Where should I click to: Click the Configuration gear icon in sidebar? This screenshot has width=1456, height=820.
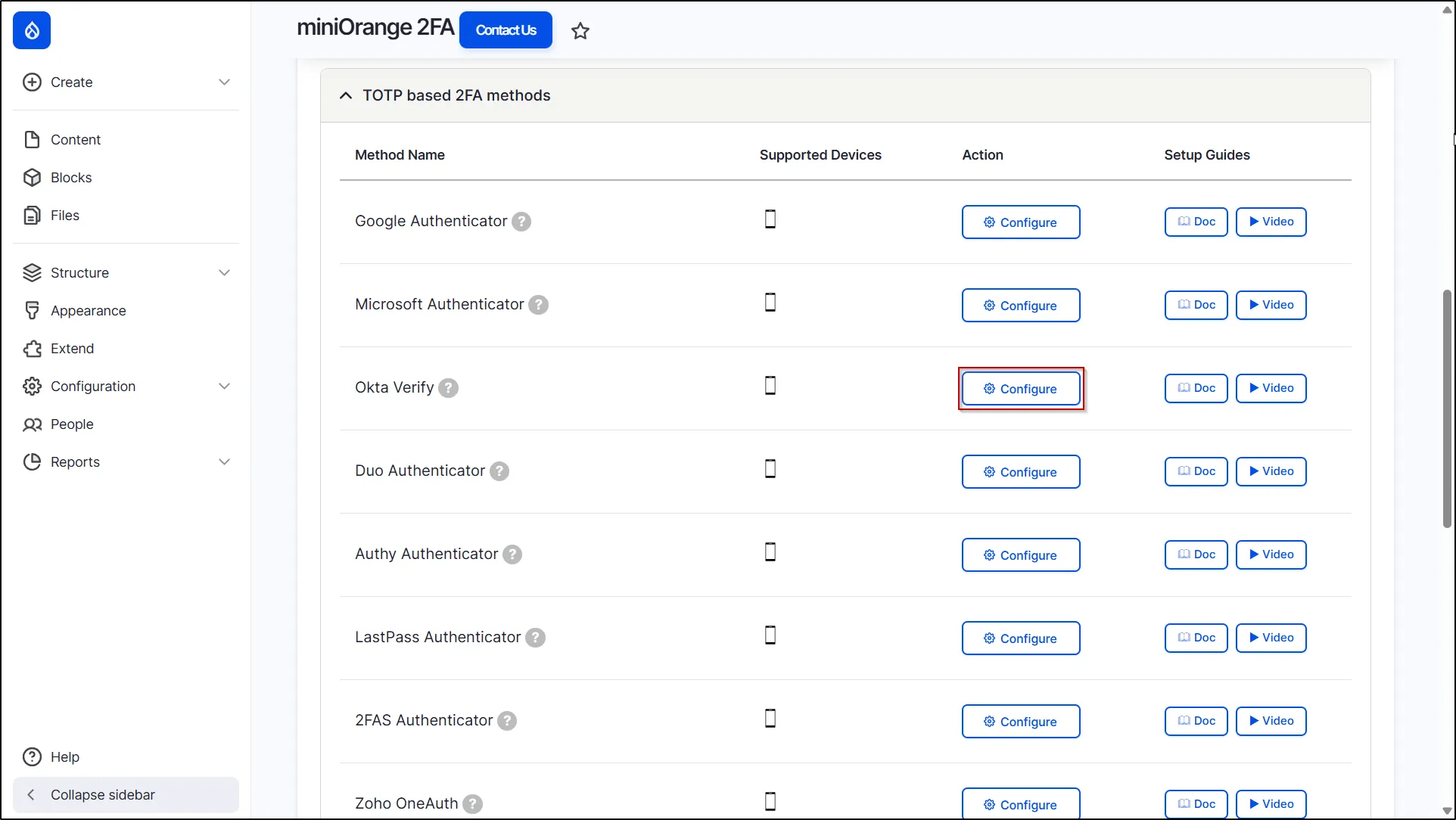32,387
